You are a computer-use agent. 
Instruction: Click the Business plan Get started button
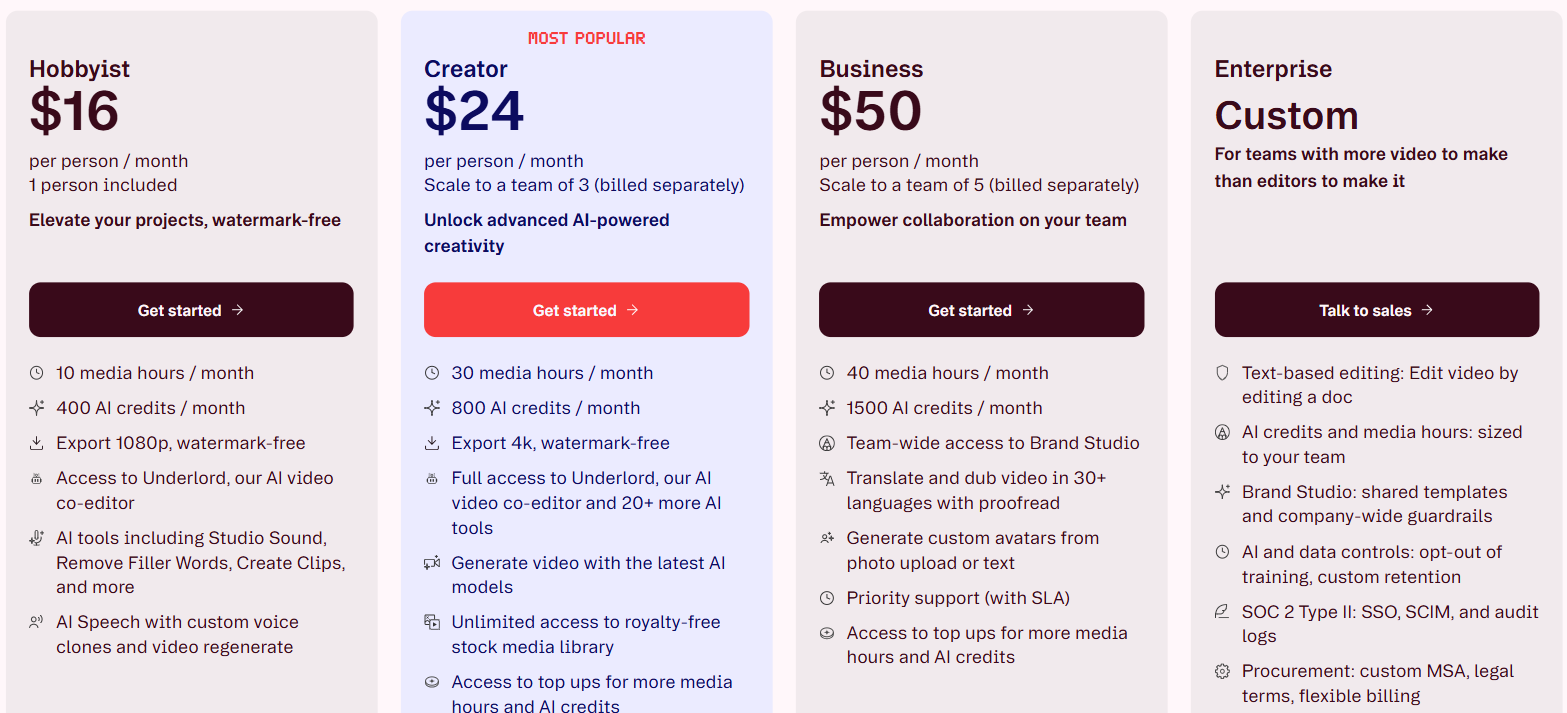coord(981,310)
